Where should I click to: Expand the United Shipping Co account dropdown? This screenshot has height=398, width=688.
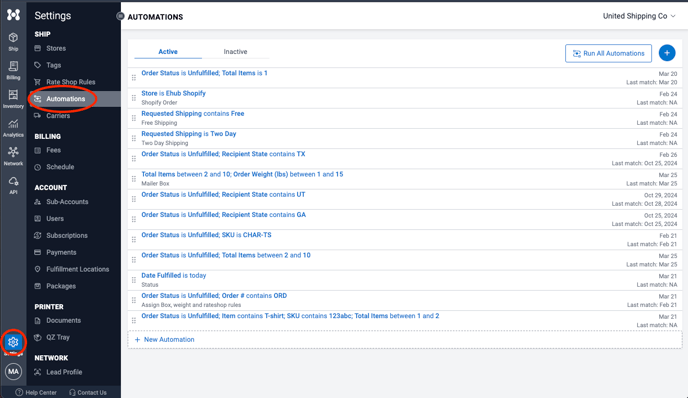click(x=639, y=16)
